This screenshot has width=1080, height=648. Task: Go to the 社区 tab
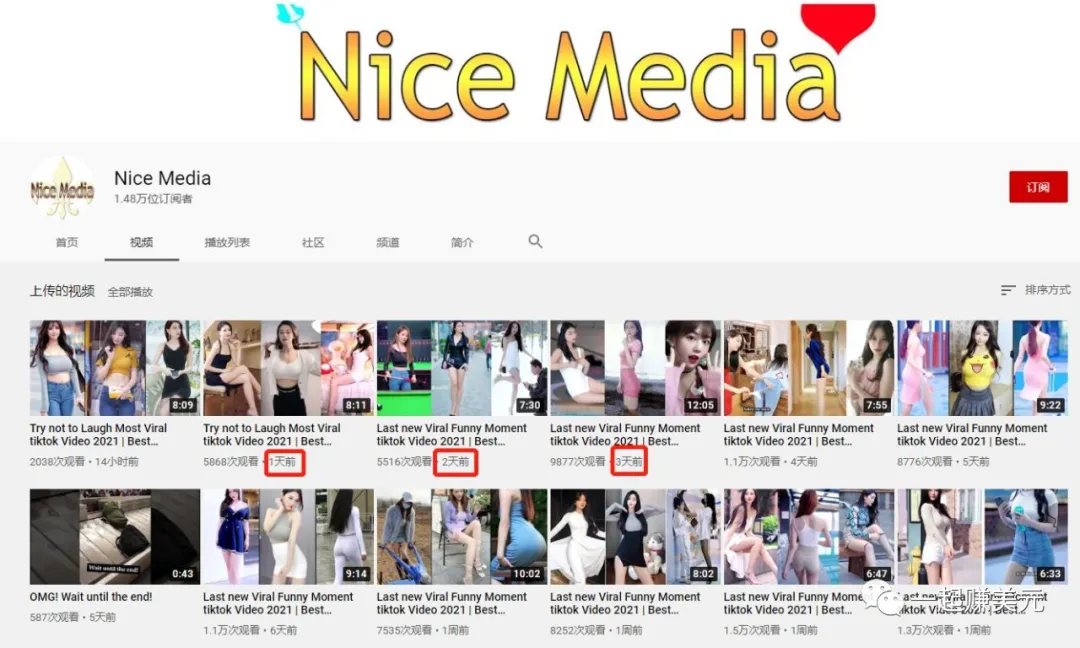pos(313,242)
